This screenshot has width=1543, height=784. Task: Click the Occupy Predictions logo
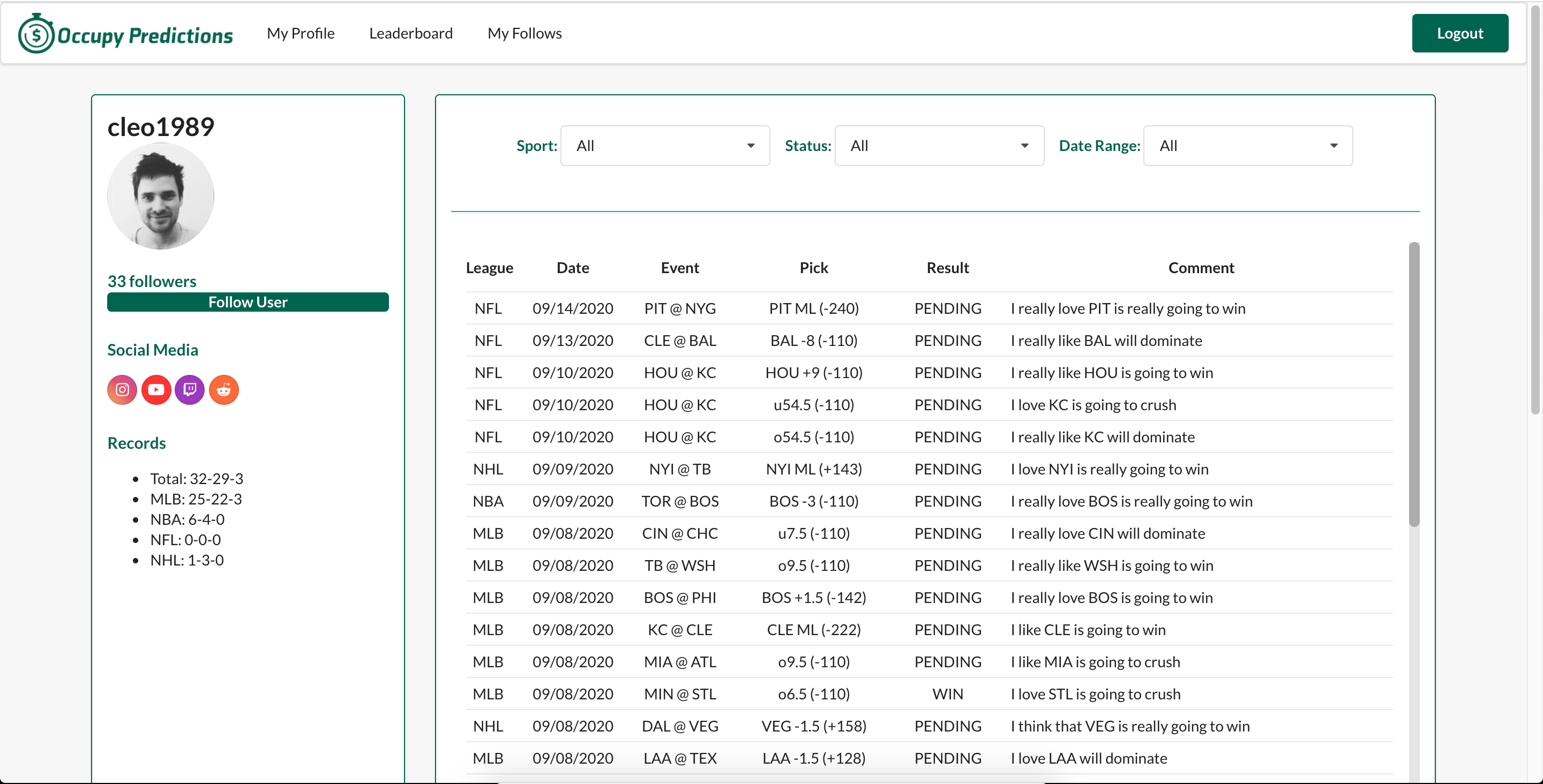click(126, 34)
